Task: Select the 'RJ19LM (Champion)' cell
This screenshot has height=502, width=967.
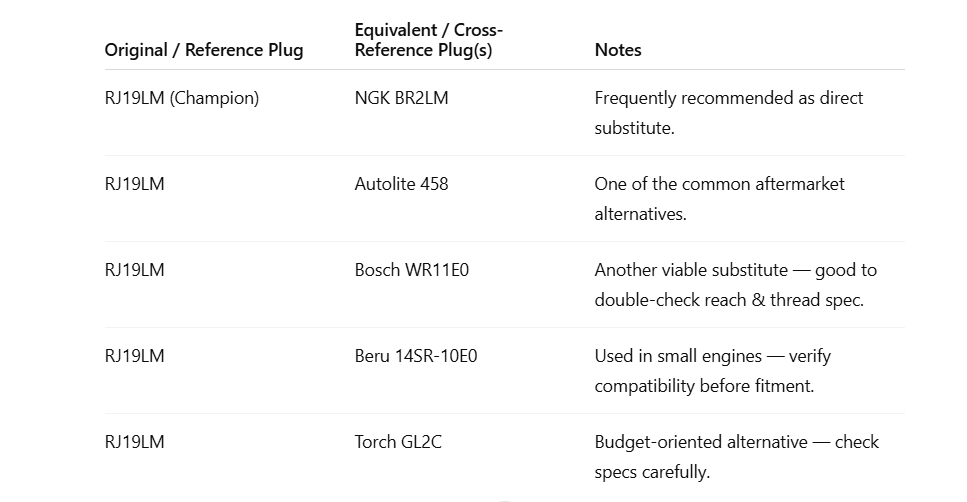Action: tap(181, 98)
